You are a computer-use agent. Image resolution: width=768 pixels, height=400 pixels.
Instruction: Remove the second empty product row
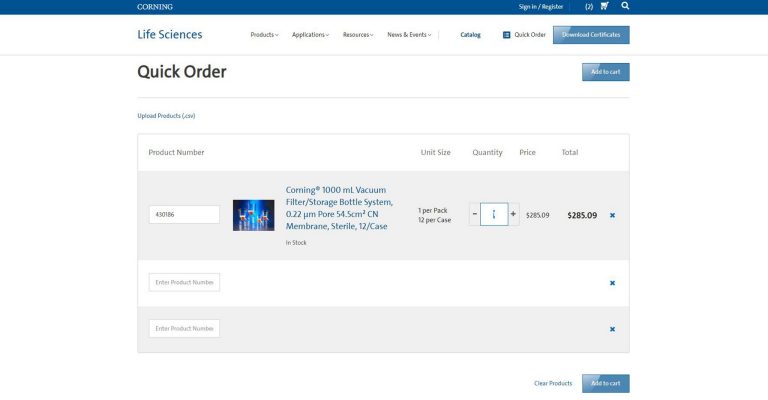612,283
